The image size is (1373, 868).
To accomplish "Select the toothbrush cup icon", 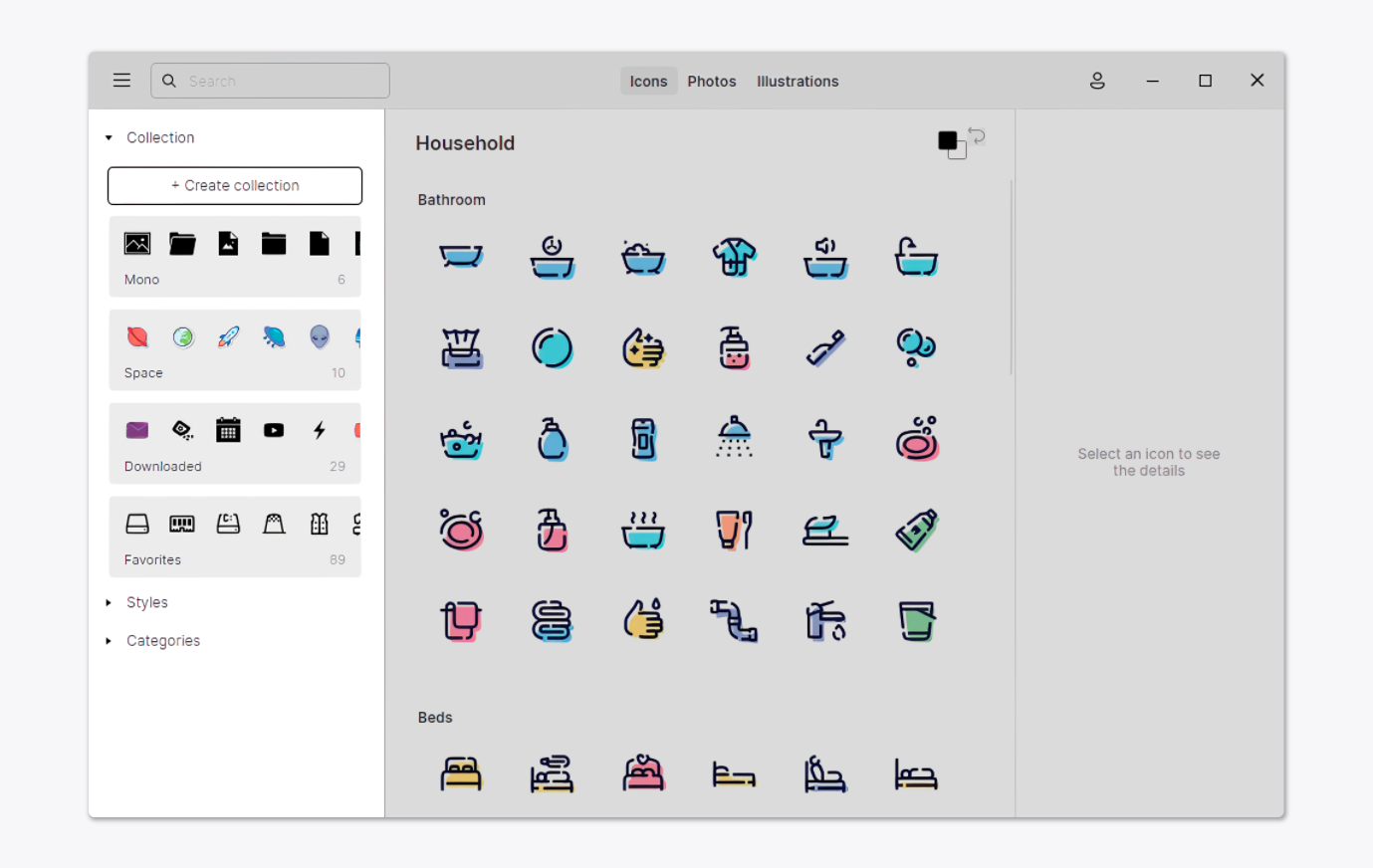I will coord(734,530).
